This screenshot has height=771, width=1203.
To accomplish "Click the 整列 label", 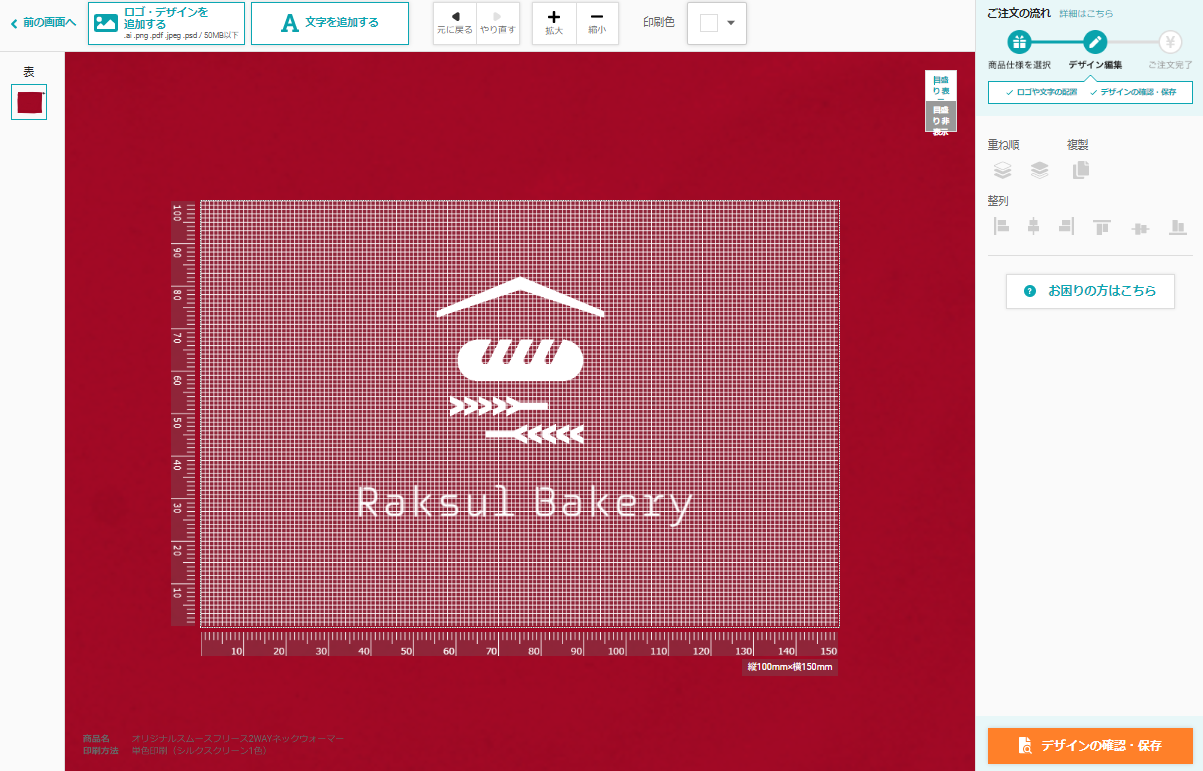I will [998, 201].
